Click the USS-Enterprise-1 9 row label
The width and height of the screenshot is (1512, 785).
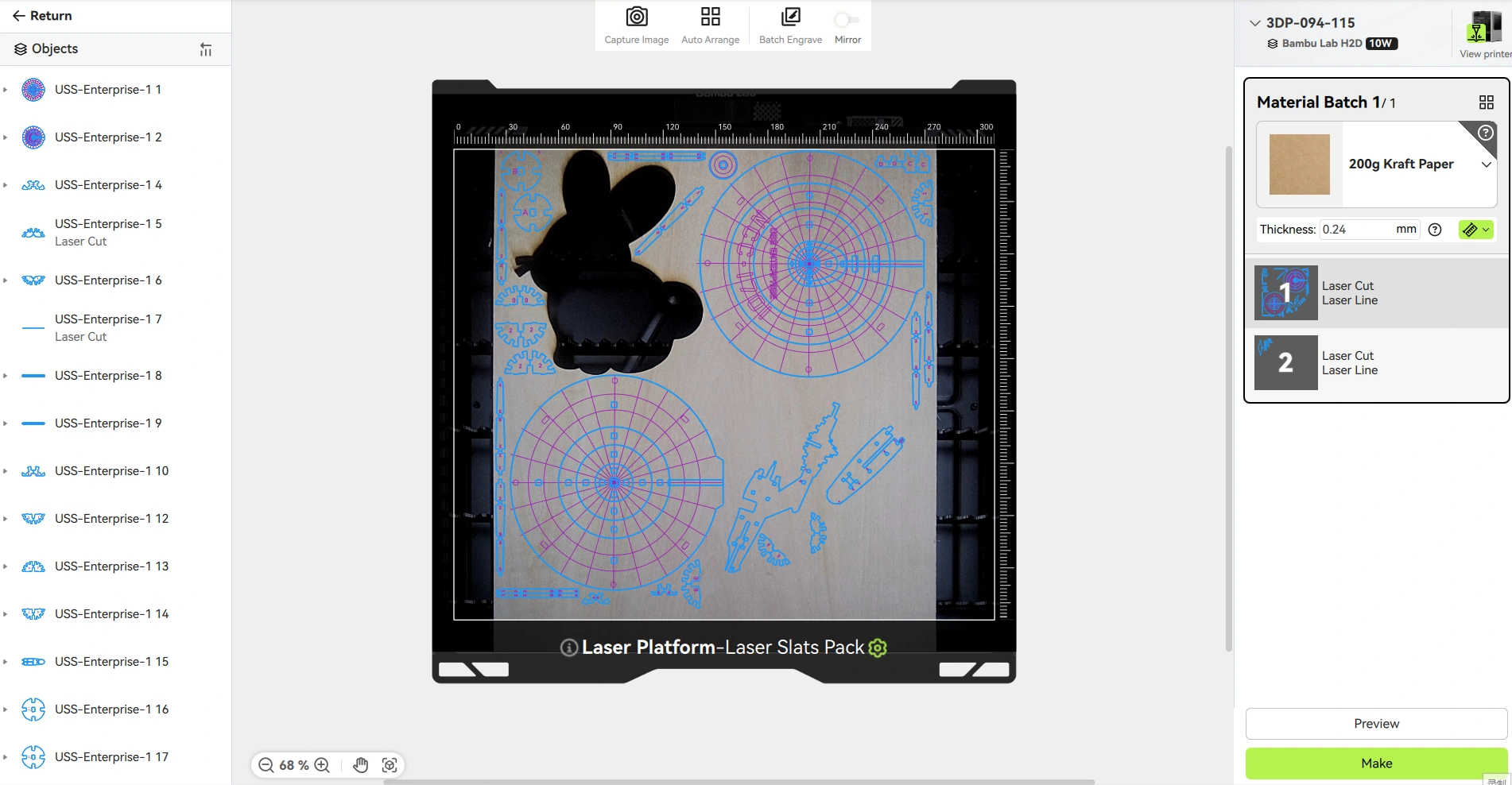pyautogui.click(x=108, y=423)
